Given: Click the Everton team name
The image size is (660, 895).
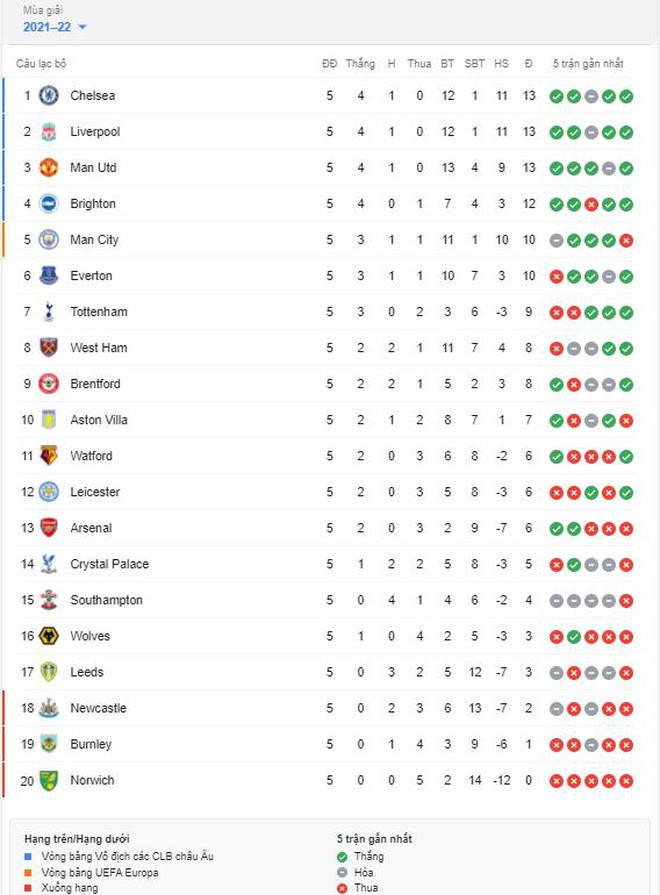Looking at the screenshot, I should [x=91, y=276].
